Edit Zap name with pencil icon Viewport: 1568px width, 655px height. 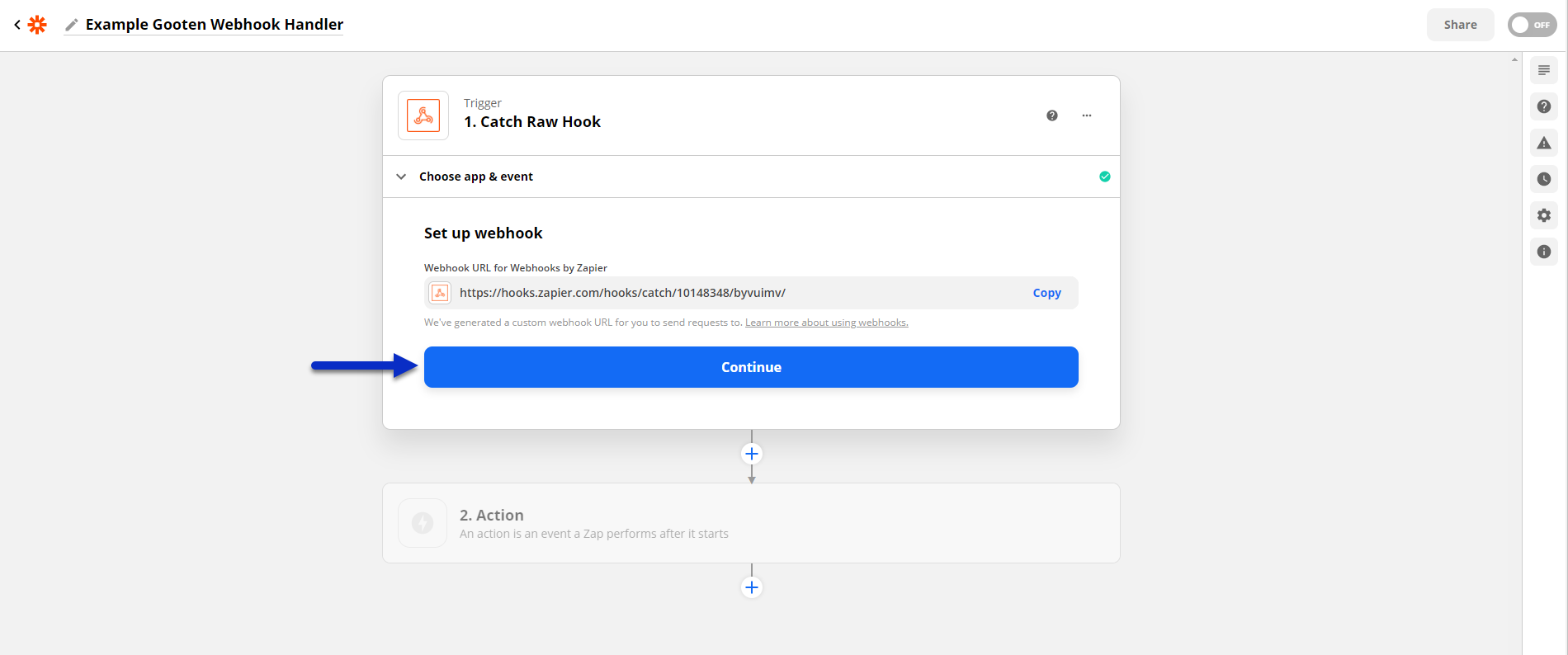pos(72,25)
